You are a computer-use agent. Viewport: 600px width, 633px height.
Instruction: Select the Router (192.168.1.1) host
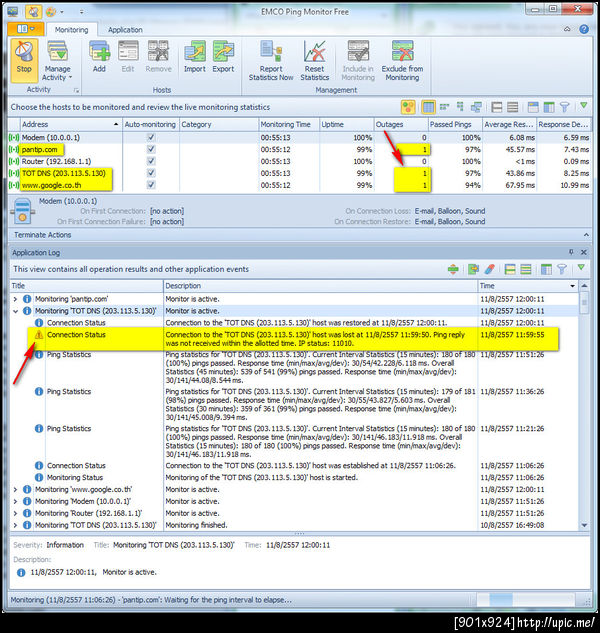300,161
